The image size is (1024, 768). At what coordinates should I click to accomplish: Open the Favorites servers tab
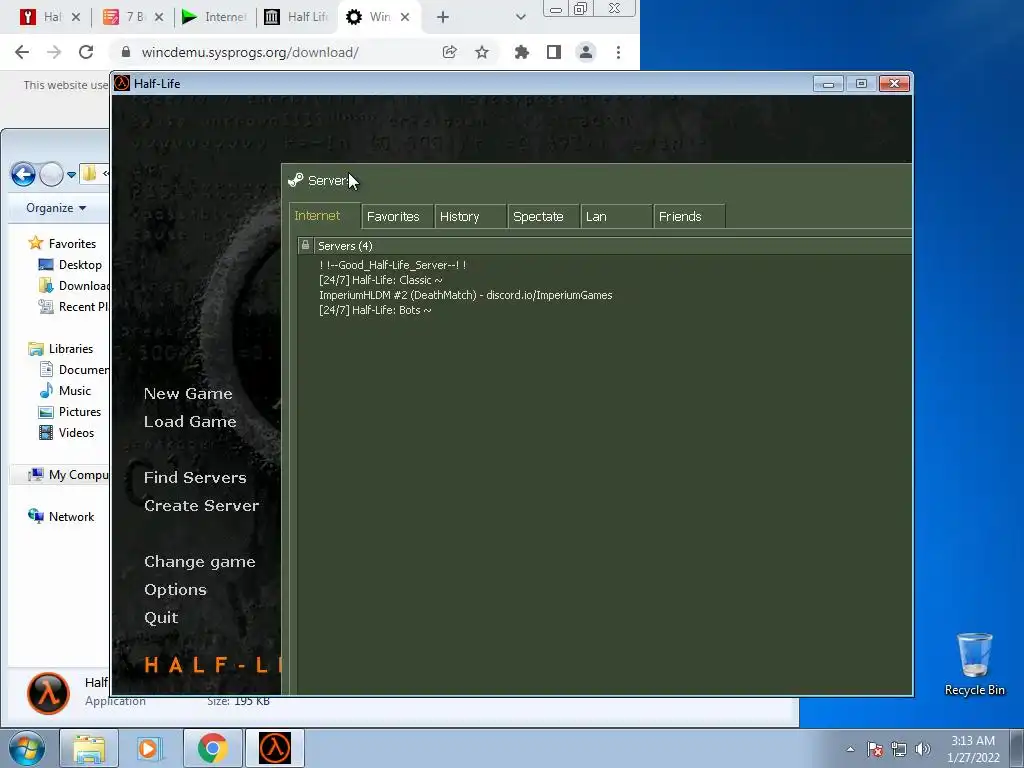397,217
